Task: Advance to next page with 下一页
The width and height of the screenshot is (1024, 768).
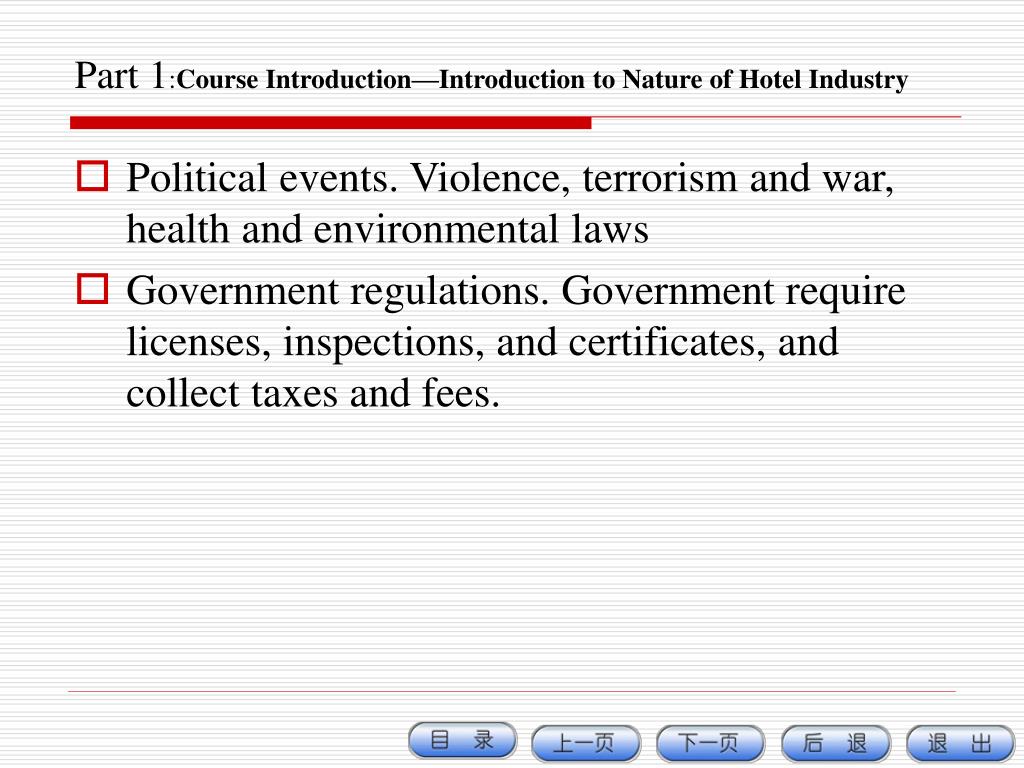Action: (711, 744)
